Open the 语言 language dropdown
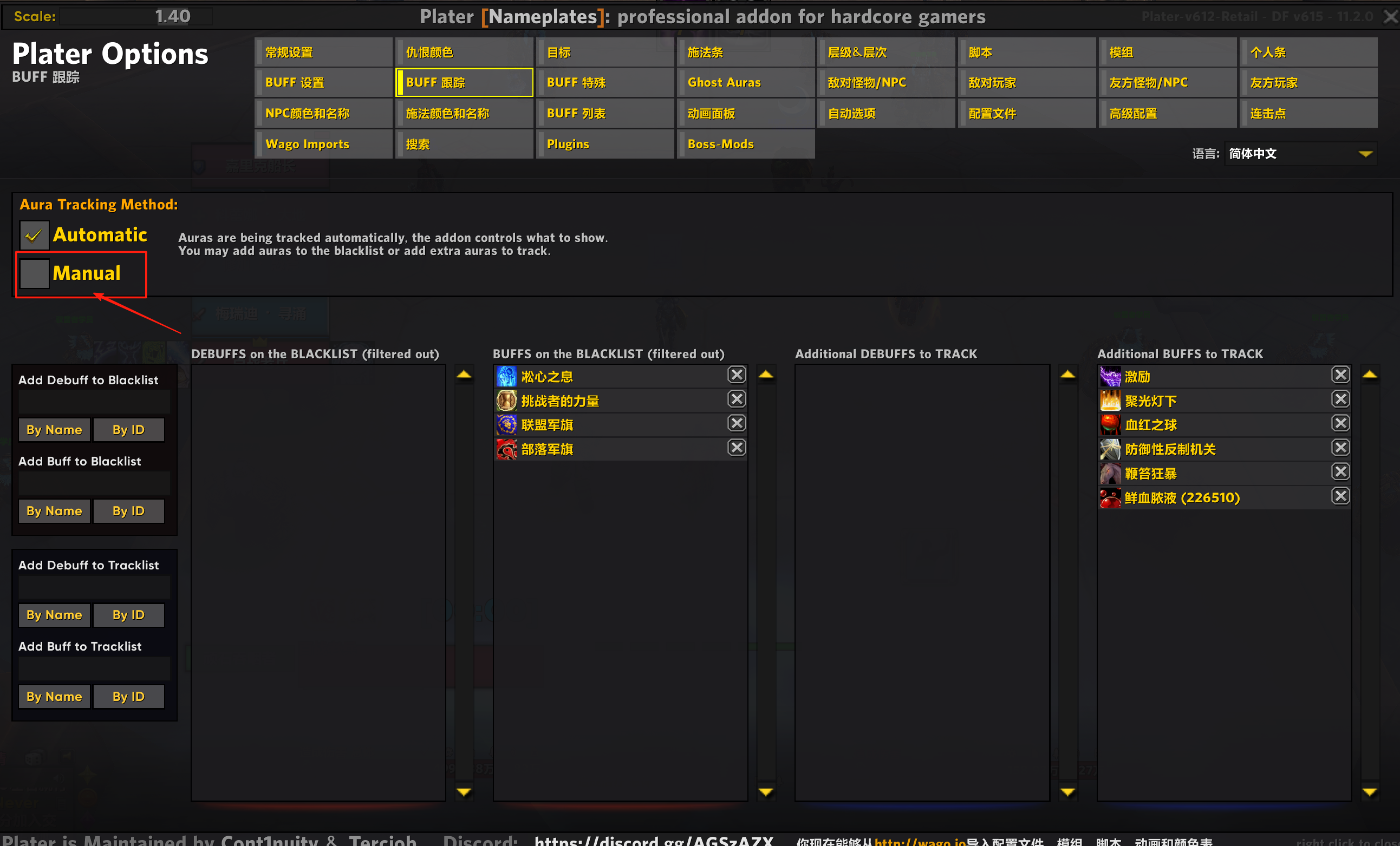 coord(1300,154)
